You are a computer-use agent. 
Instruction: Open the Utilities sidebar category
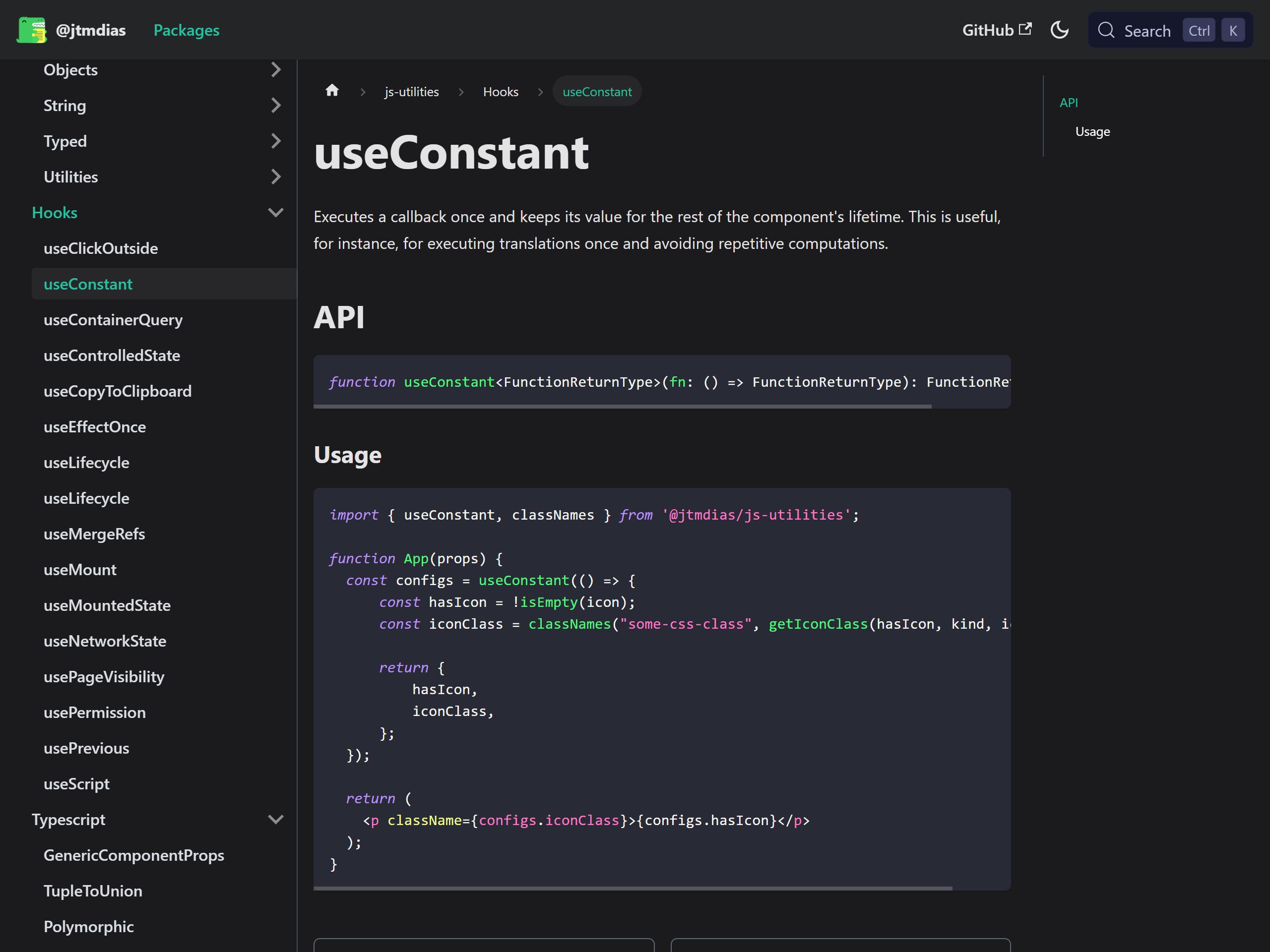pyautogui.click(x=70, y=177)
